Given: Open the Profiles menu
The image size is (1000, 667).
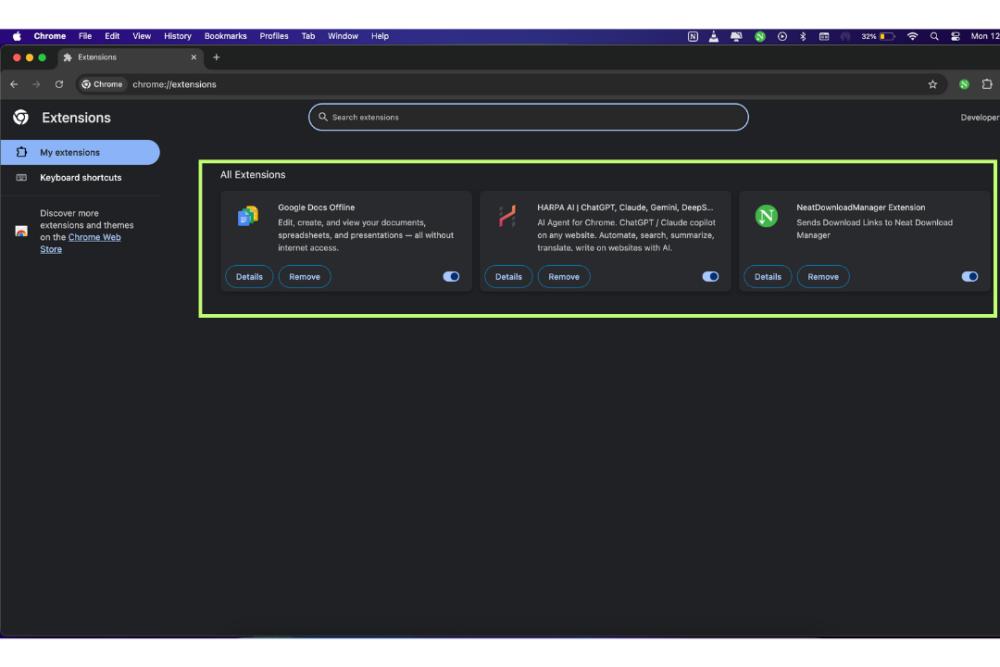Looking at the screenshot, I should [274, 36].
